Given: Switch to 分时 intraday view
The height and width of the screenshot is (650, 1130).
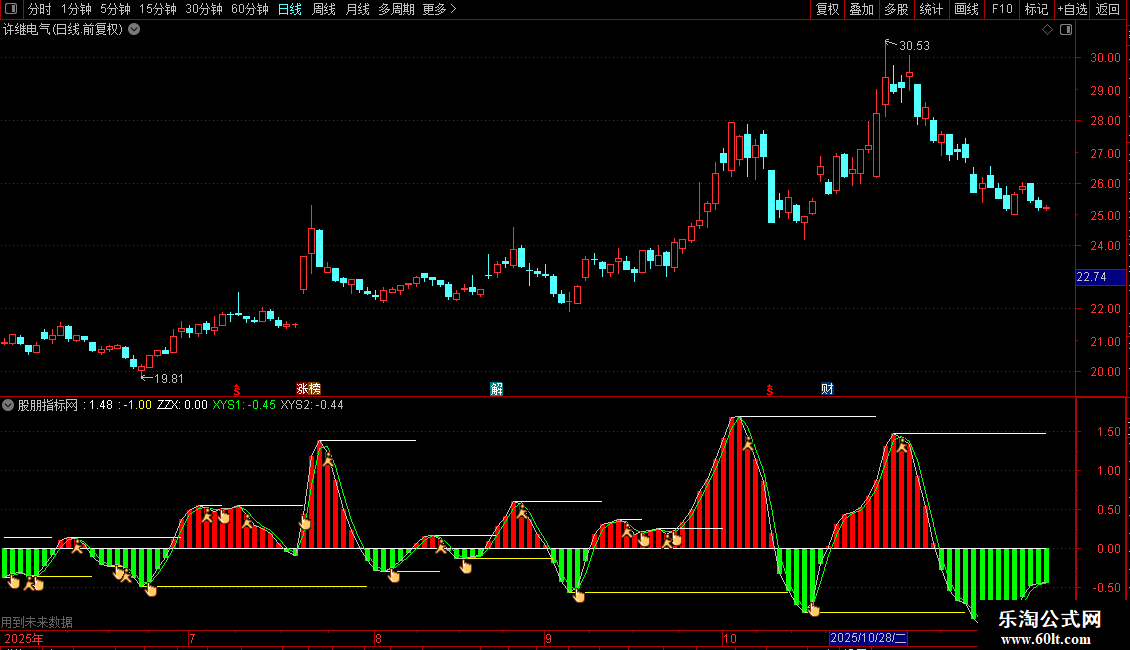Looking at the screenshot, I should click(x=40, y=9).
